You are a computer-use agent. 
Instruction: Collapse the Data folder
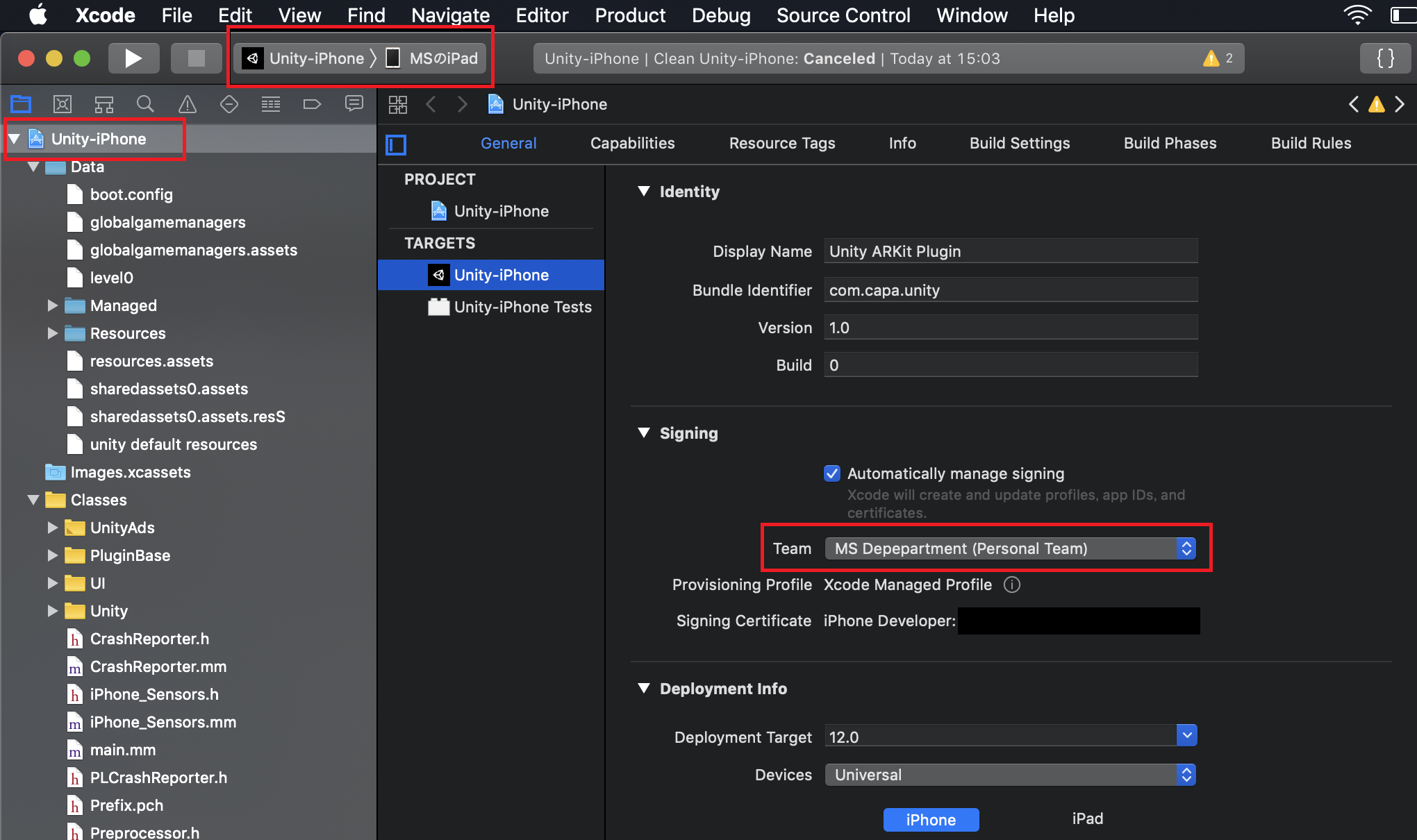click(x=33, y=167)
